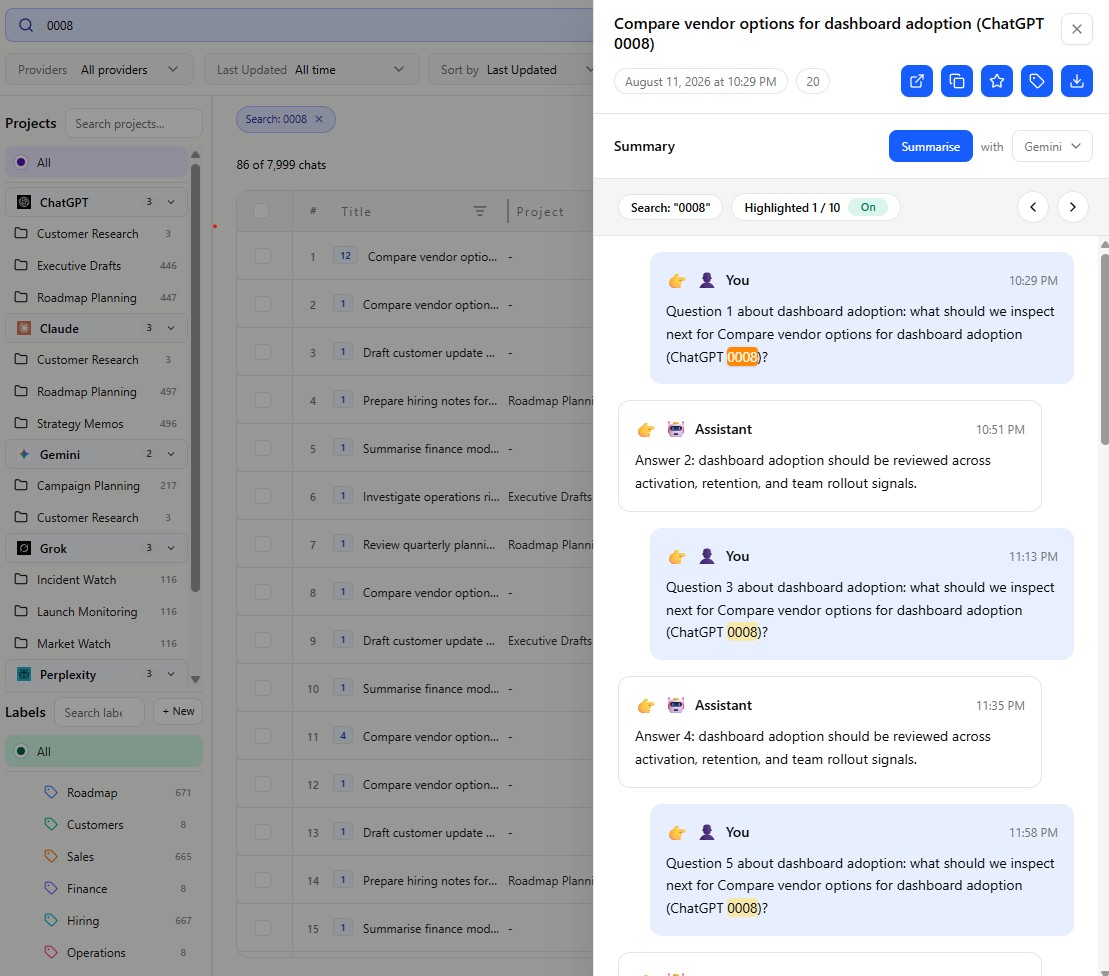Viewport: 1109px width, 976px height.
Task: Collapse the ChatGPT project group
Action: click(170, 202)
